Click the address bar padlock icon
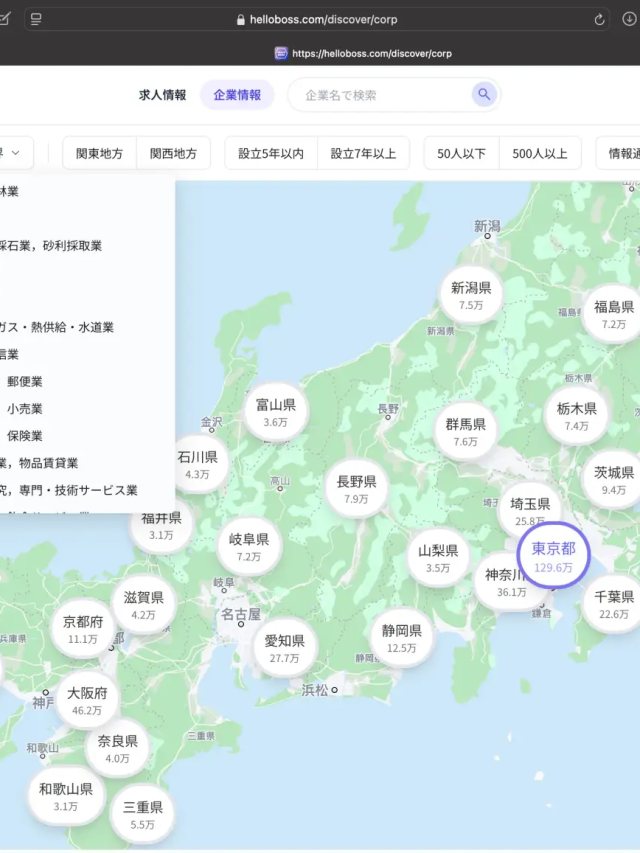 coord(240,19)
